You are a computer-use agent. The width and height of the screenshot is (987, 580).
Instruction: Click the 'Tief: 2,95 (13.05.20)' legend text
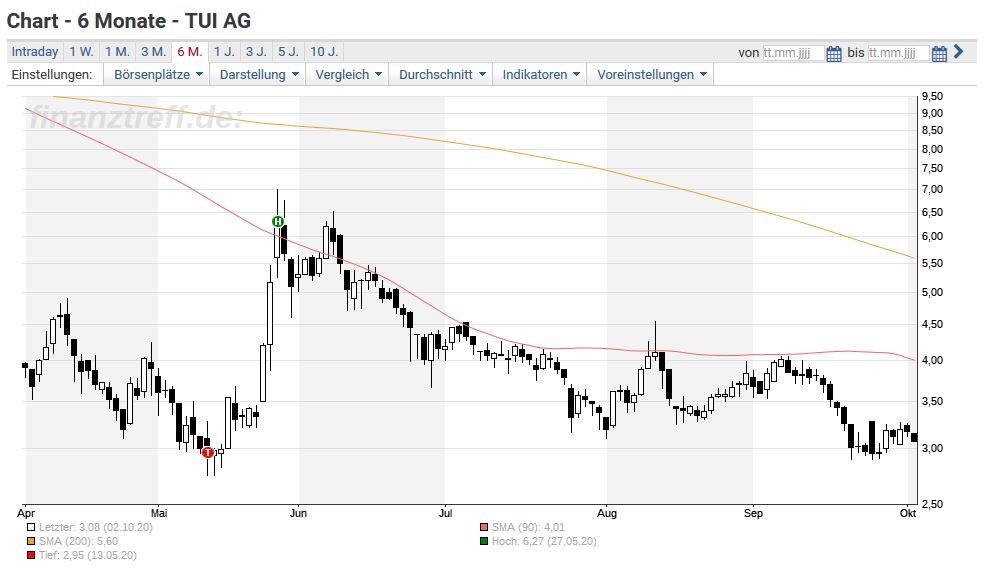coord(87,555)
